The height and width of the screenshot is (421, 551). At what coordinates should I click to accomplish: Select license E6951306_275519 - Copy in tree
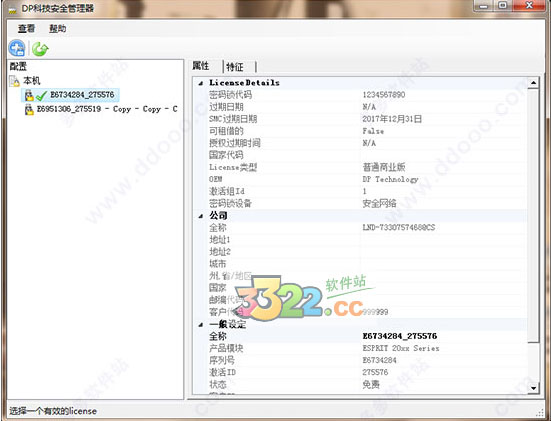click(x=107, y=109)
